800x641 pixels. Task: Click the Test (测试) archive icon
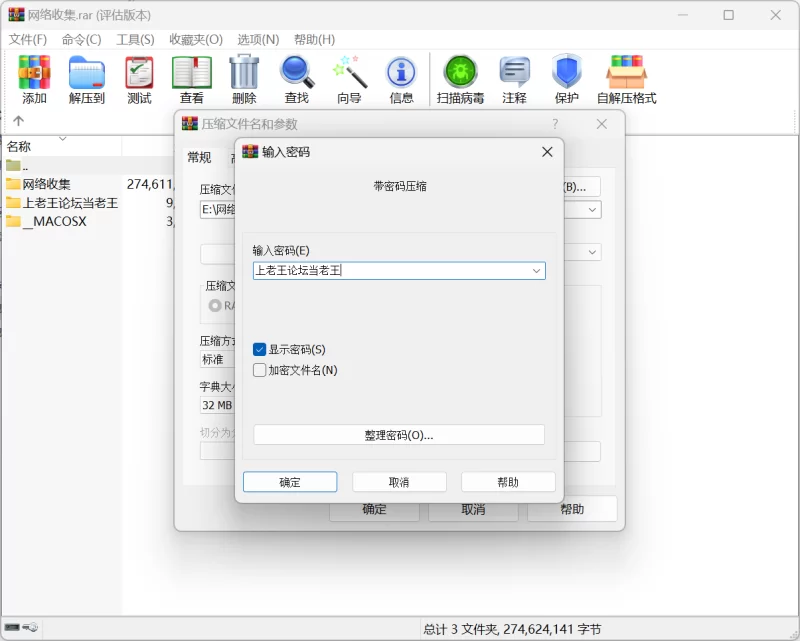[139, 79]
